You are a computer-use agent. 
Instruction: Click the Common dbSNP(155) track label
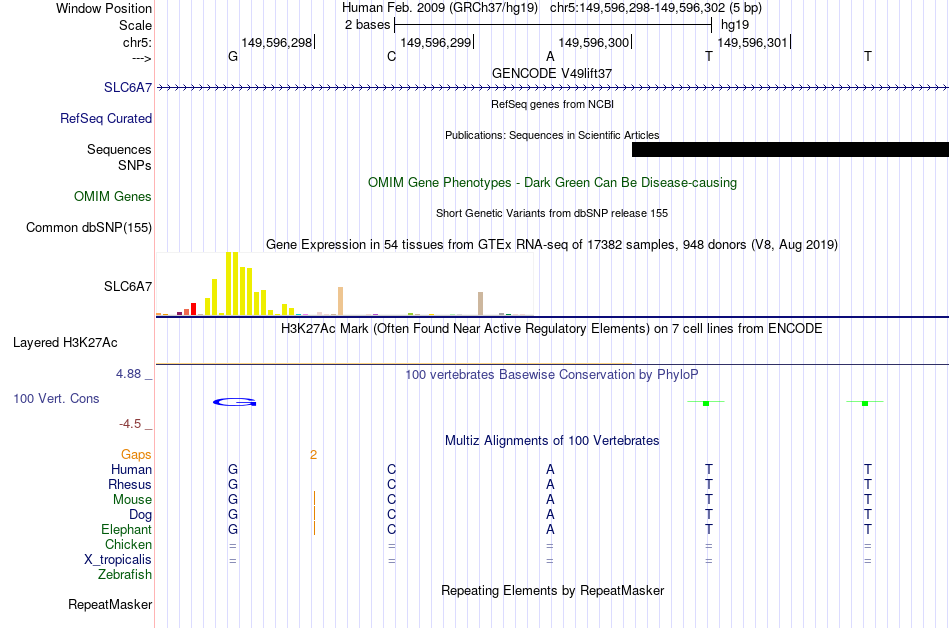(89, 227)
